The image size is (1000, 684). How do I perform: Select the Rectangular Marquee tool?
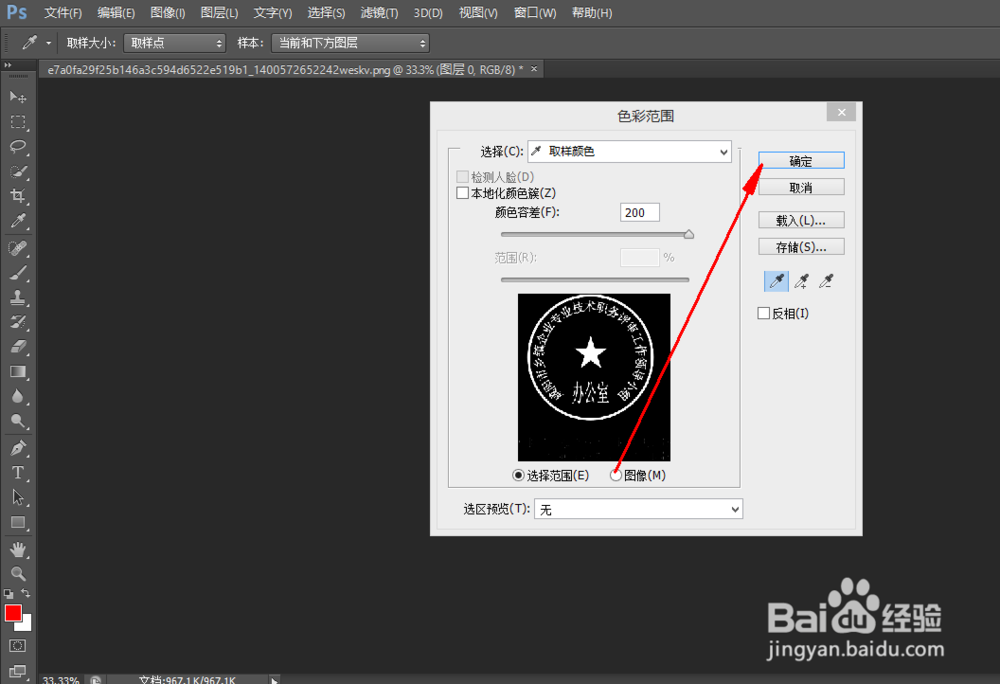point(18,122)
